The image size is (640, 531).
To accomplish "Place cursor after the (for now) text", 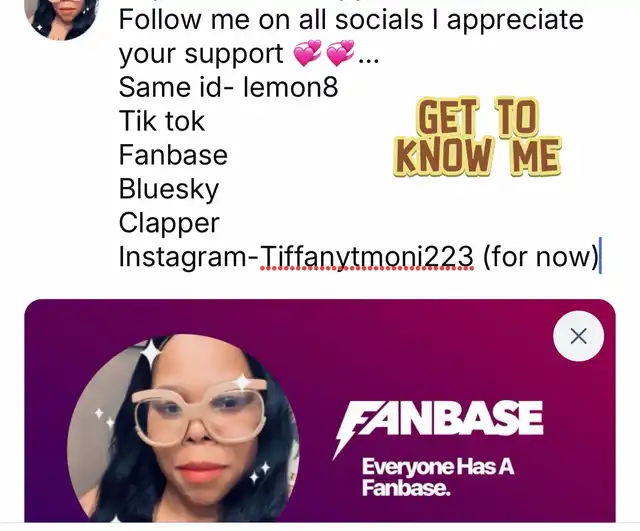I will click(x=599, y=256).
